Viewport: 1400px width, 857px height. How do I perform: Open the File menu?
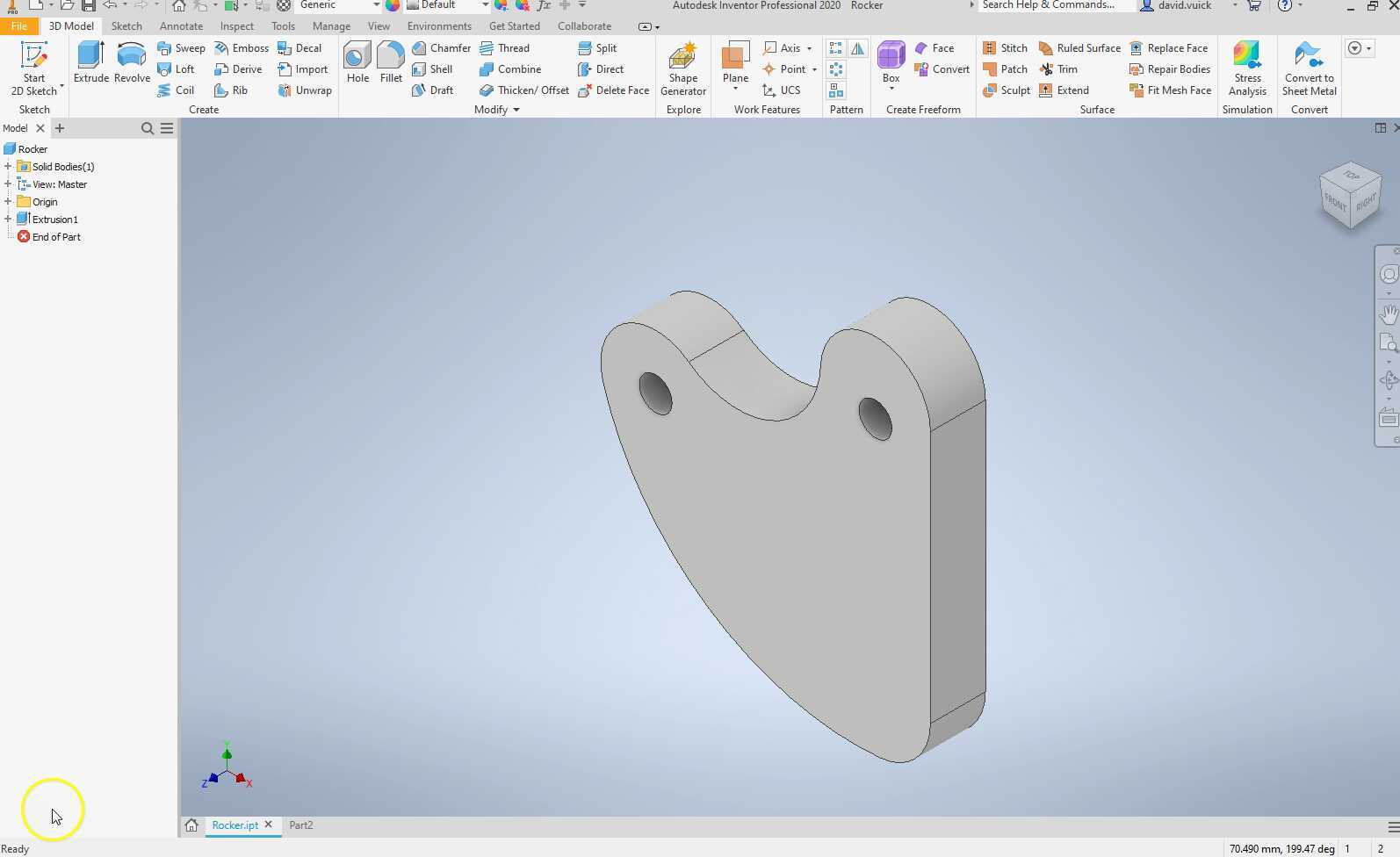18,26
